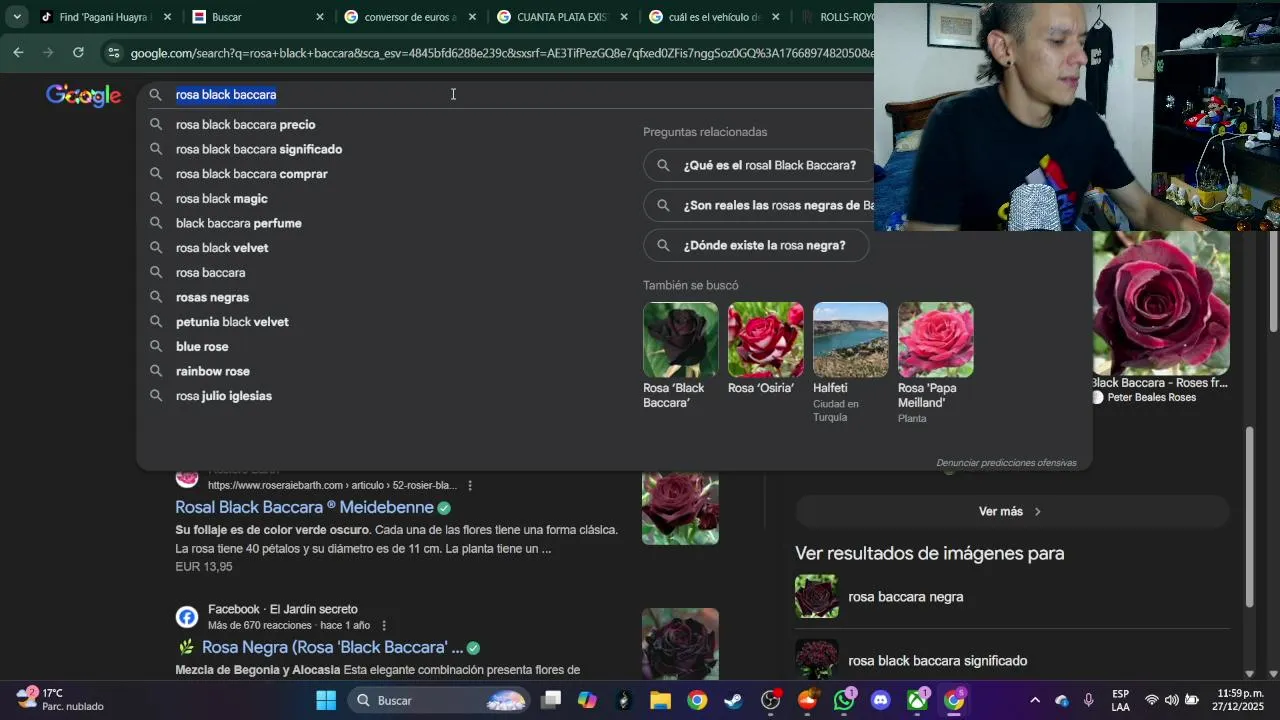Select suggestion 'rosa black velvet'
1280x720 pixels.
[x=222, y=248]
